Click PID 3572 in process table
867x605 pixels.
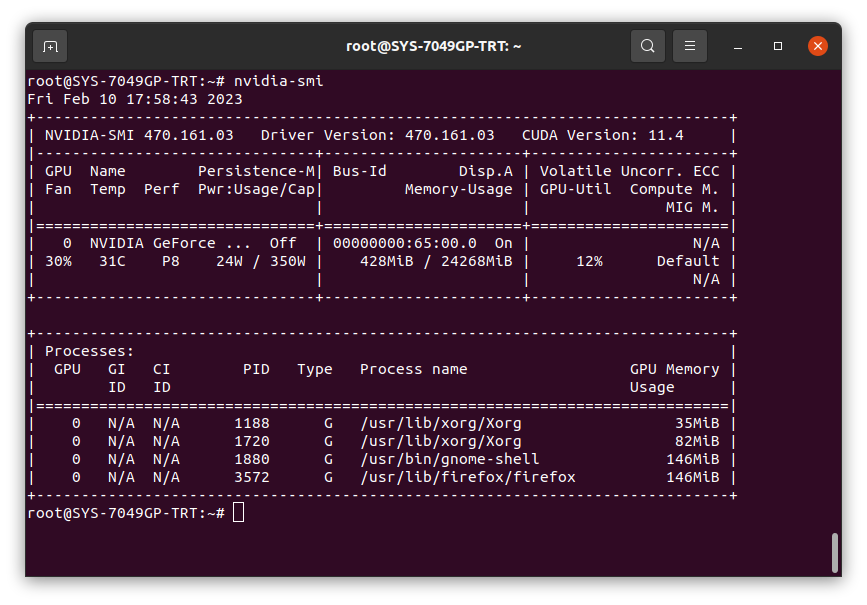point(252,477)
